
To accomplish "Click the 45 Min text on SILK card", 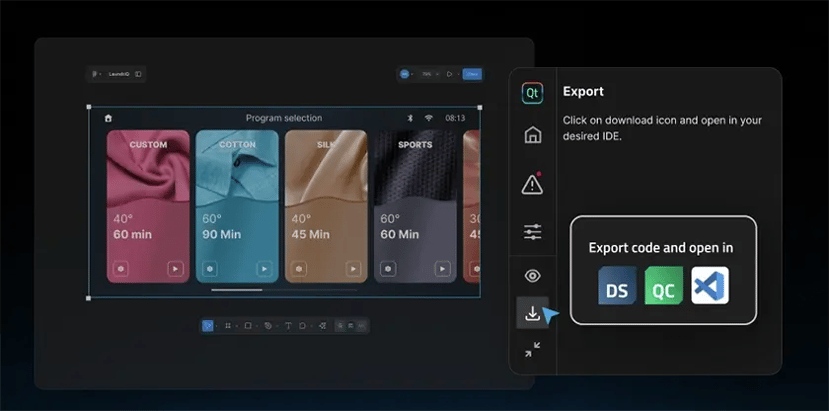I will (310, 234).
